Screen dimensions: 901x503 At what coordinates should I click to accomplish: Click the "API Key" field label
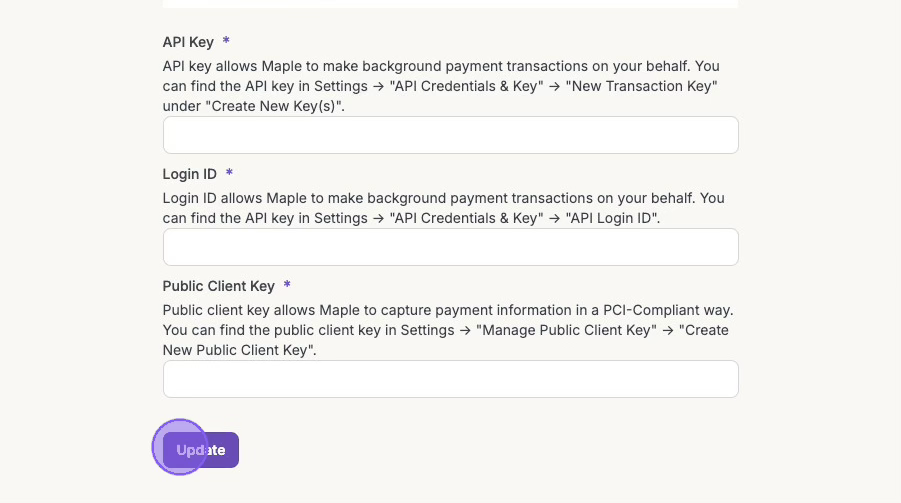[x=188, y=42]
